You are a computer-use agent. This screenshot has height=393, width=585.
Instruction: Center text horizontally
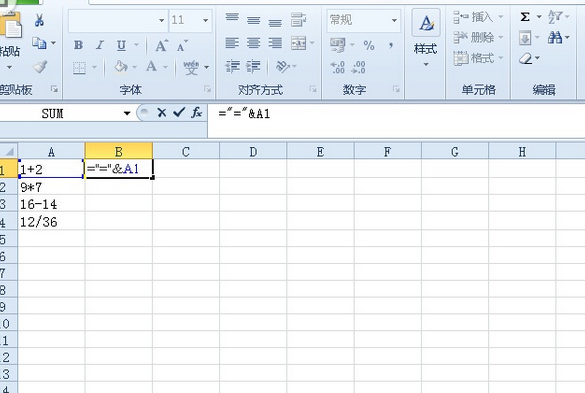[254, 43]
